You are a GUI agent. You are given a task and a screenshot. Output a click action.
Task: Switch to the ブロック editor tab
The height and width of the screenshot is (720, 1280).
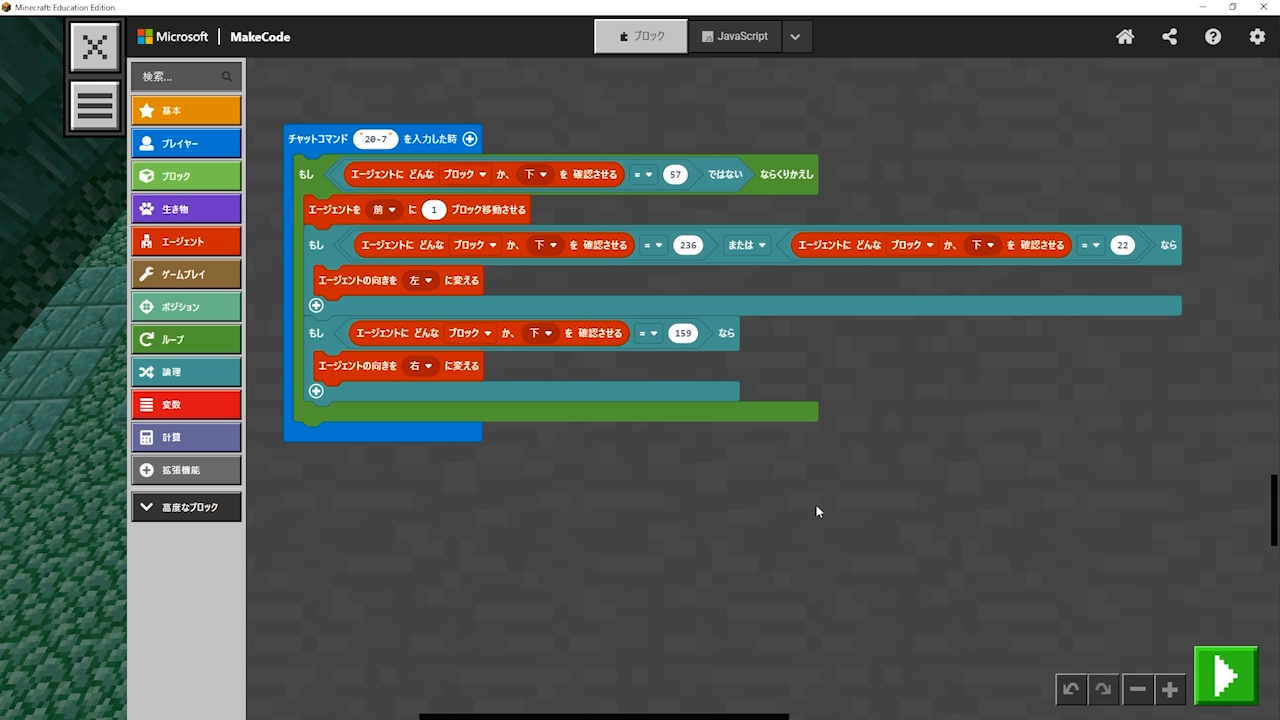pos(641,37)
